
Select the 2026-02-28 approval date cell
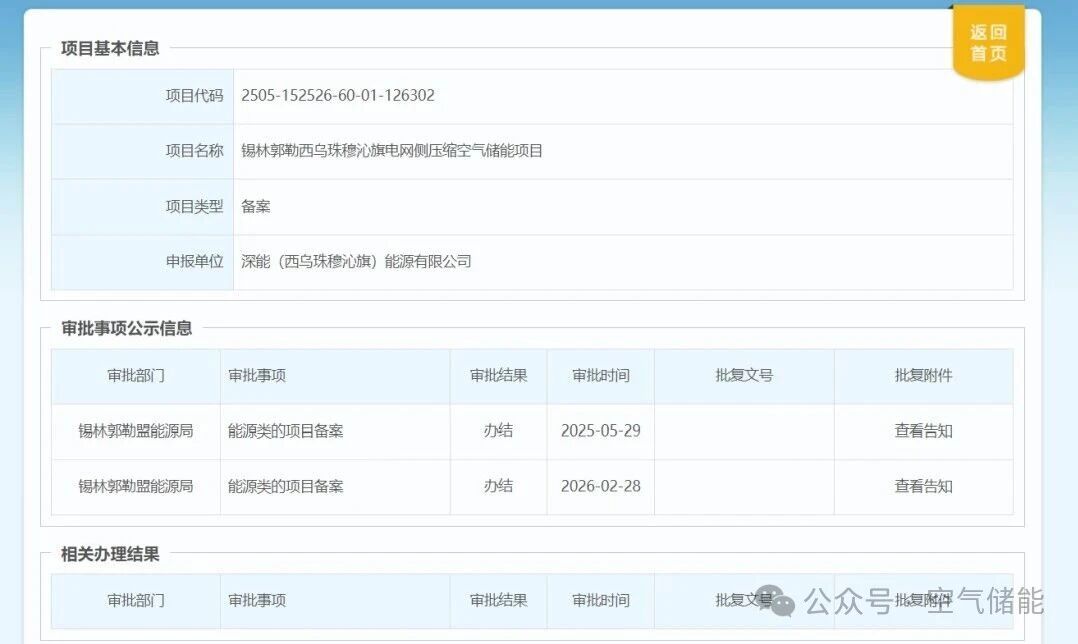click(601, 486)
